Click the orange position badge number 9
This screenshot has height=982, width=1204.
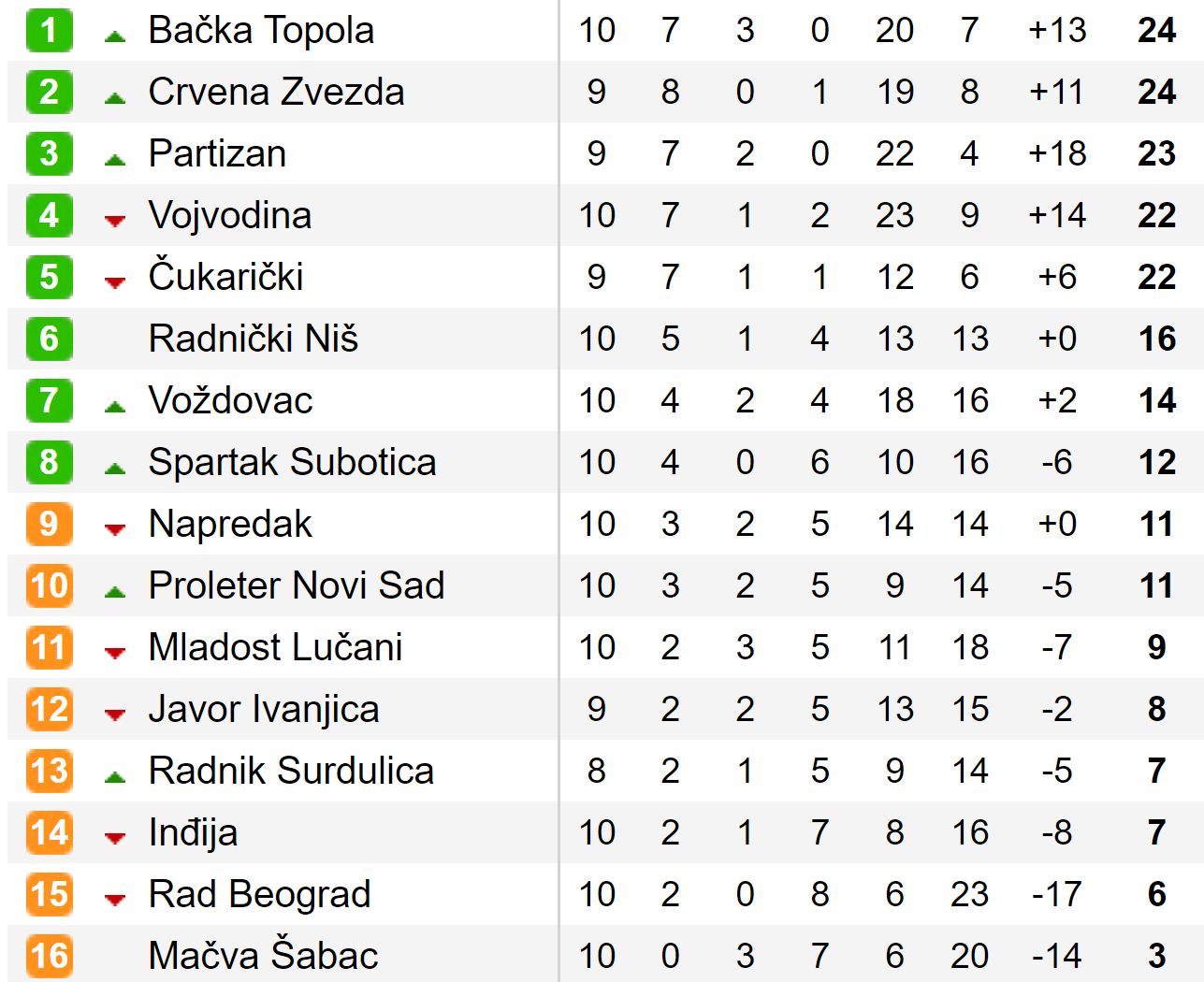[x=50, y=524]
